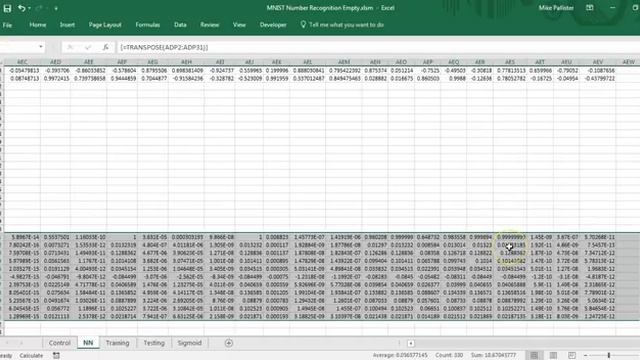This screenshot has height=360, width=640.
Task: Select the Review ribbon tab
Action: coord(209,25)
